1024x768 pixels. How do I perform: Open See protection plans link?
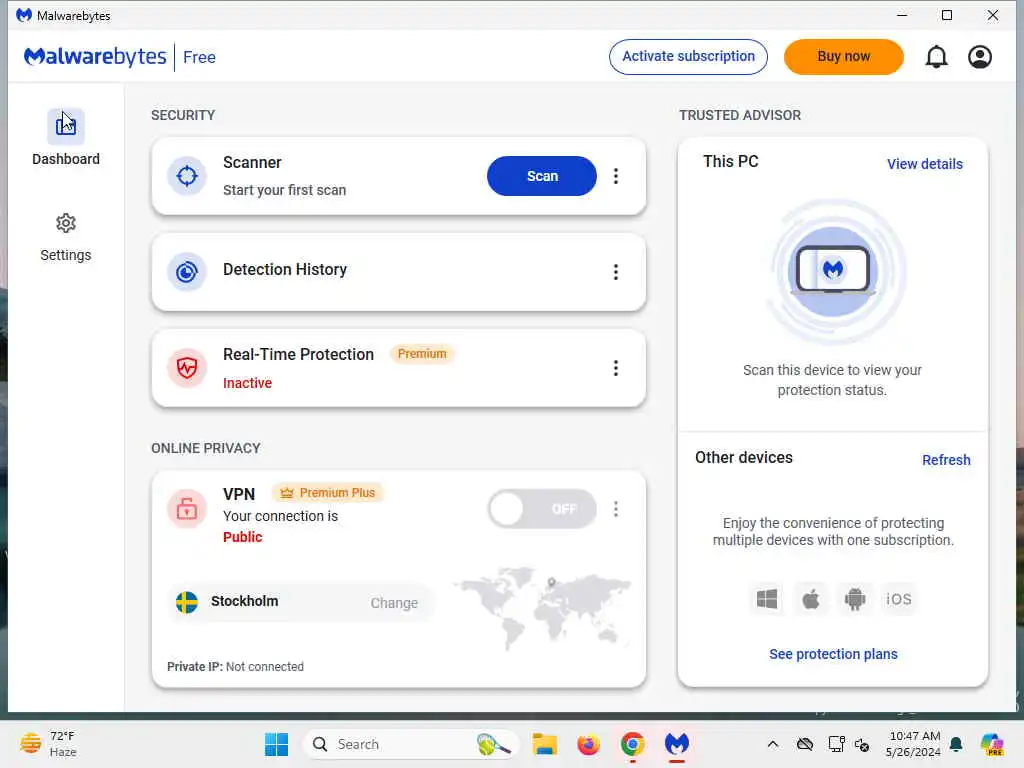(x=833, y=654)
